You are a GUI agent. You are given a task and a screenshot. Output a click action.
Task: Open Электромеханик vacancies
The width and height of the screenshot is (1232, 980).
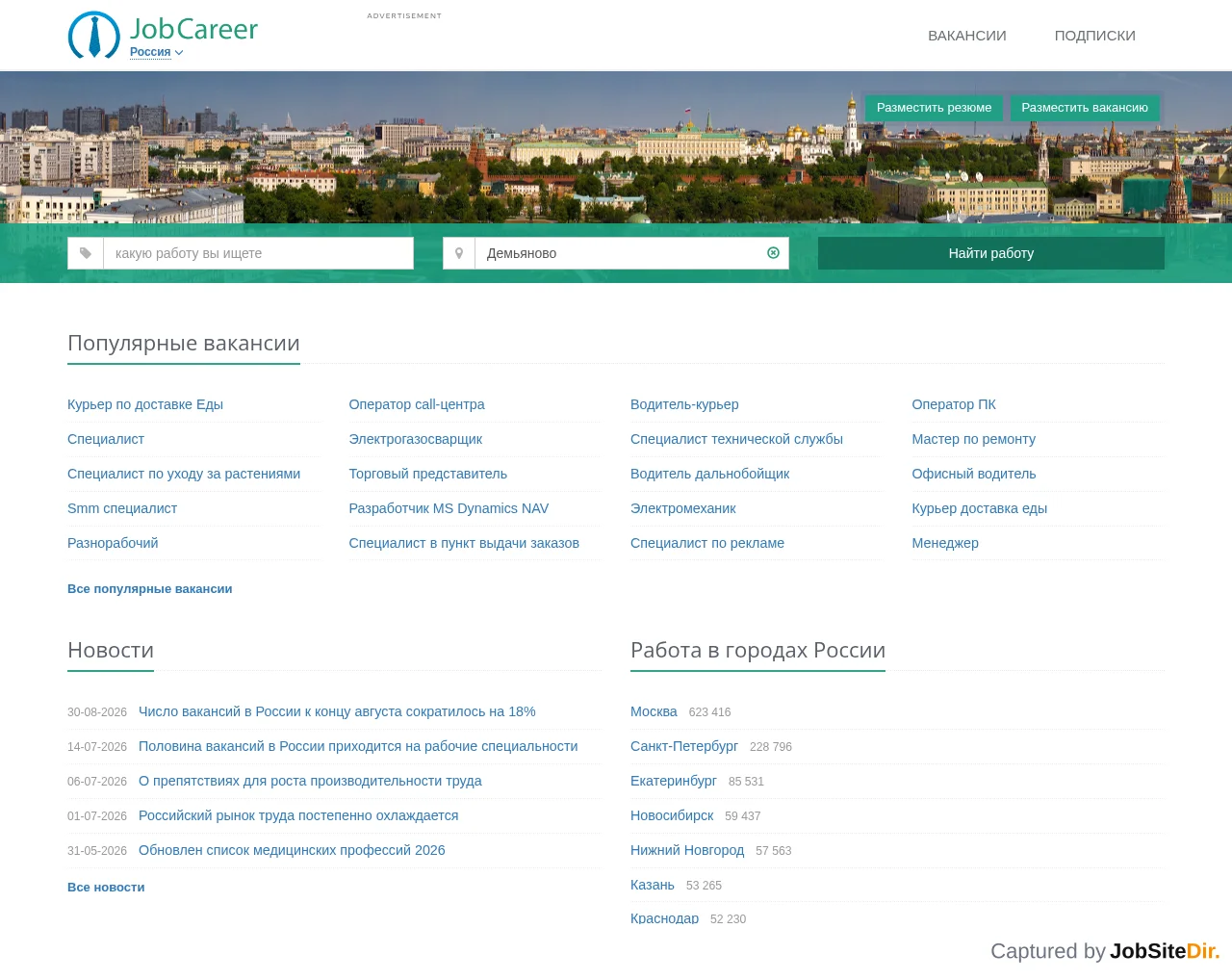683,508
